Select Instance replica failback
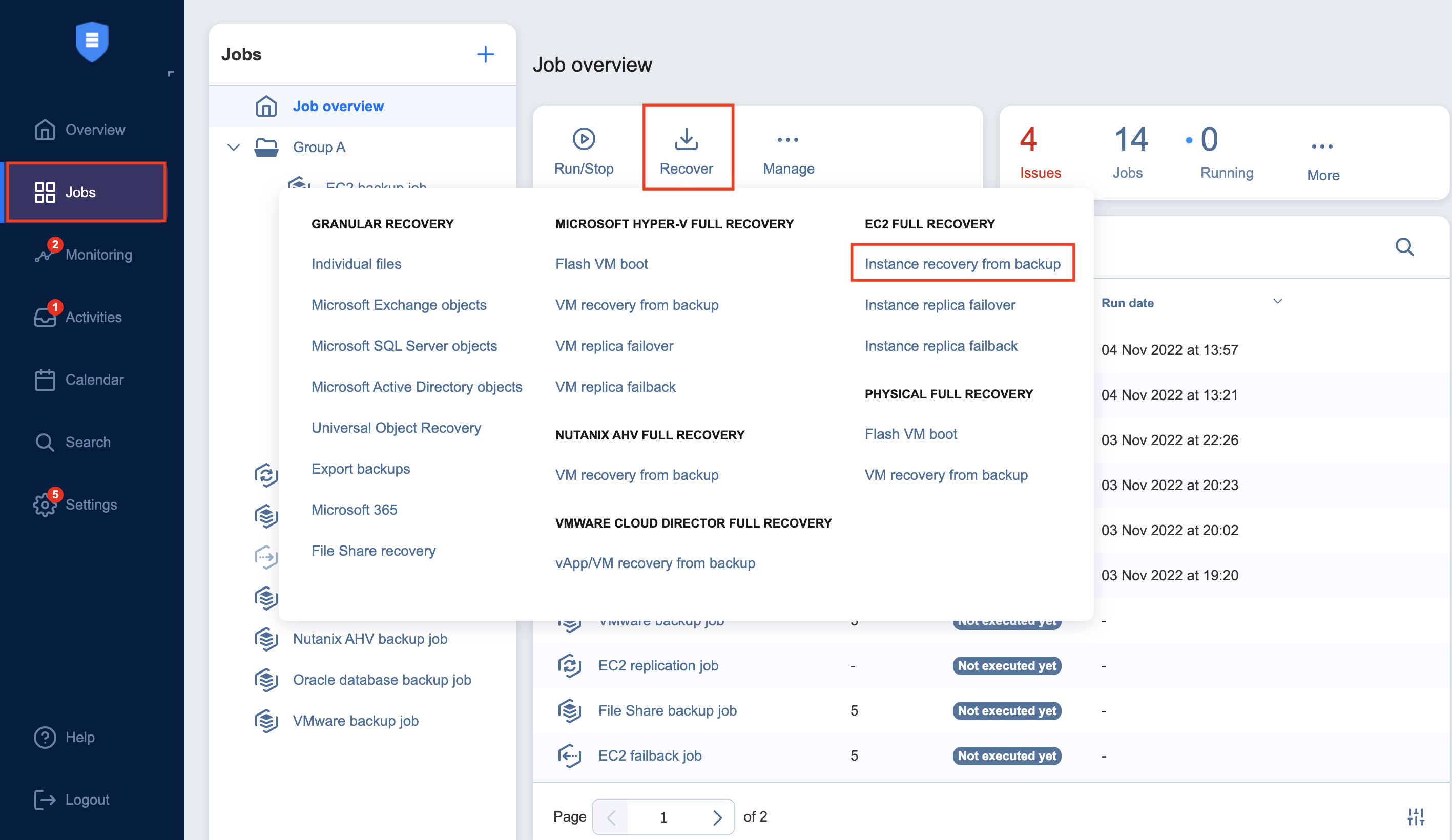Image resolution: width=1452 pixels, height=840 pixels. pyautogui.click(x=941, y=346)
